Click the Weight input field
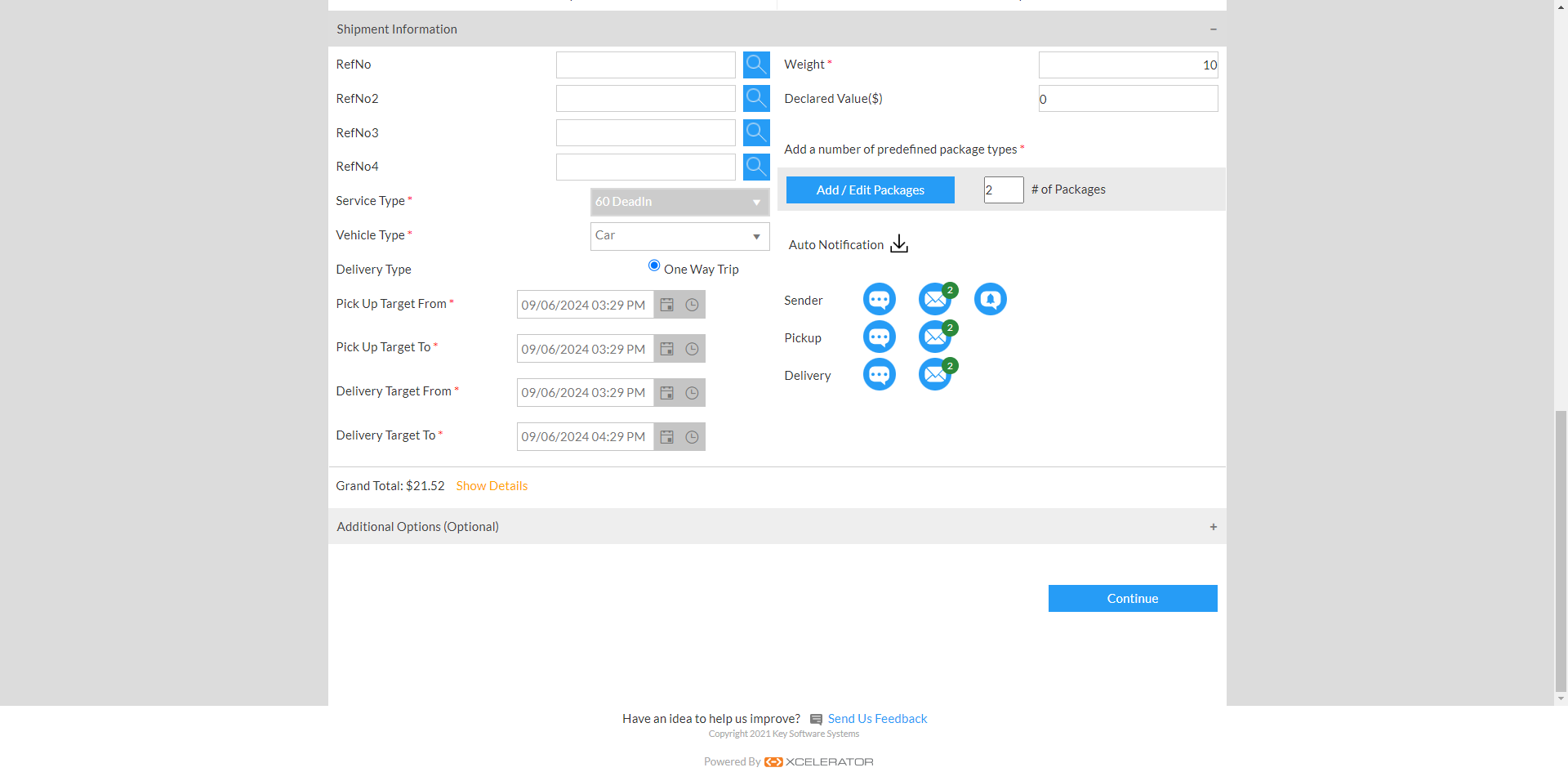 [1128, 65]
